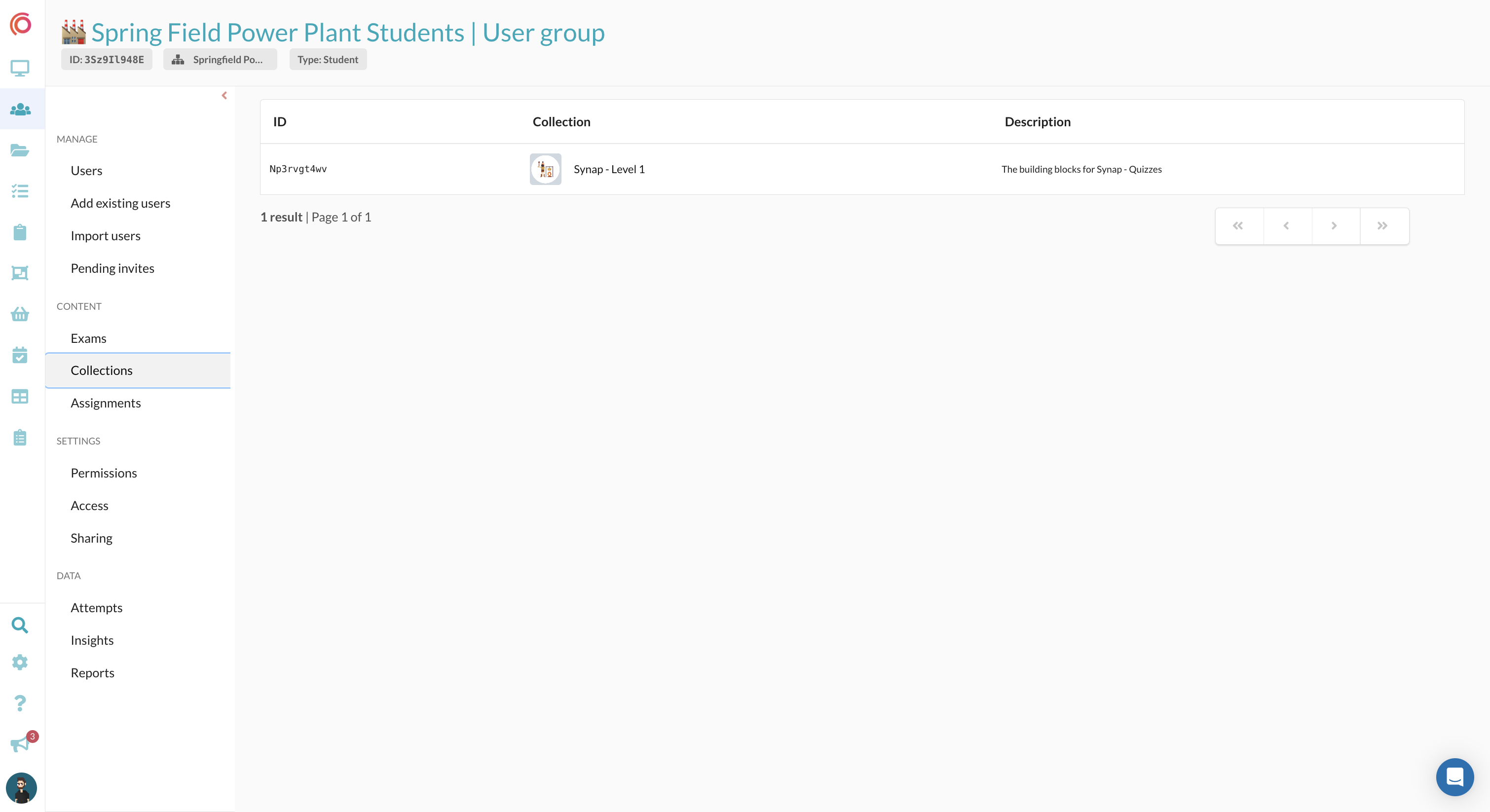The width and height of the screenshot is (1490, 812).
Task: Click the Springfield Po... organization badge
Action: [x=220, y=60]
